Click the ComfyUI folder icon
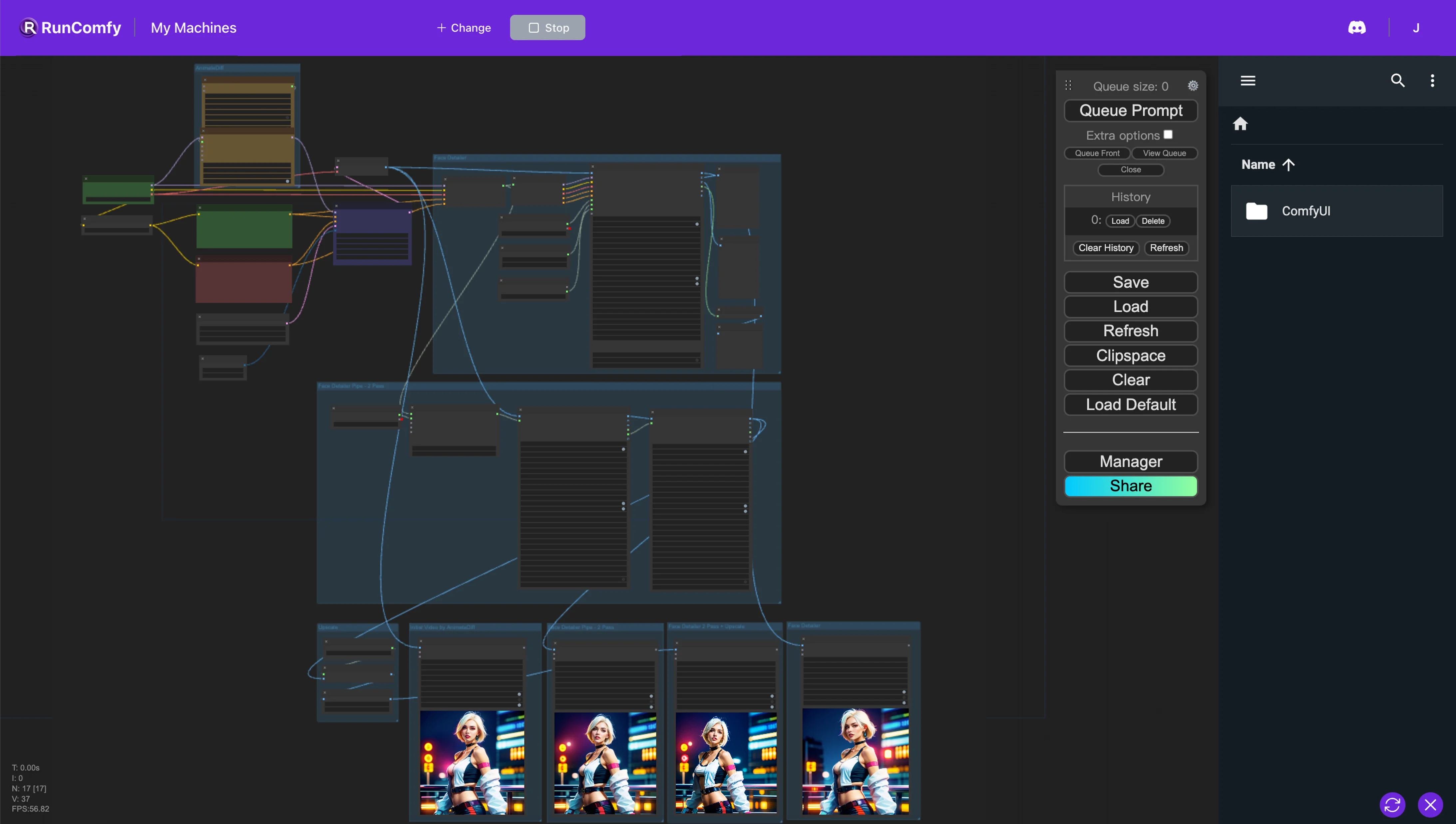This screenshot has width=1456, height=824. click(1256, 211)
